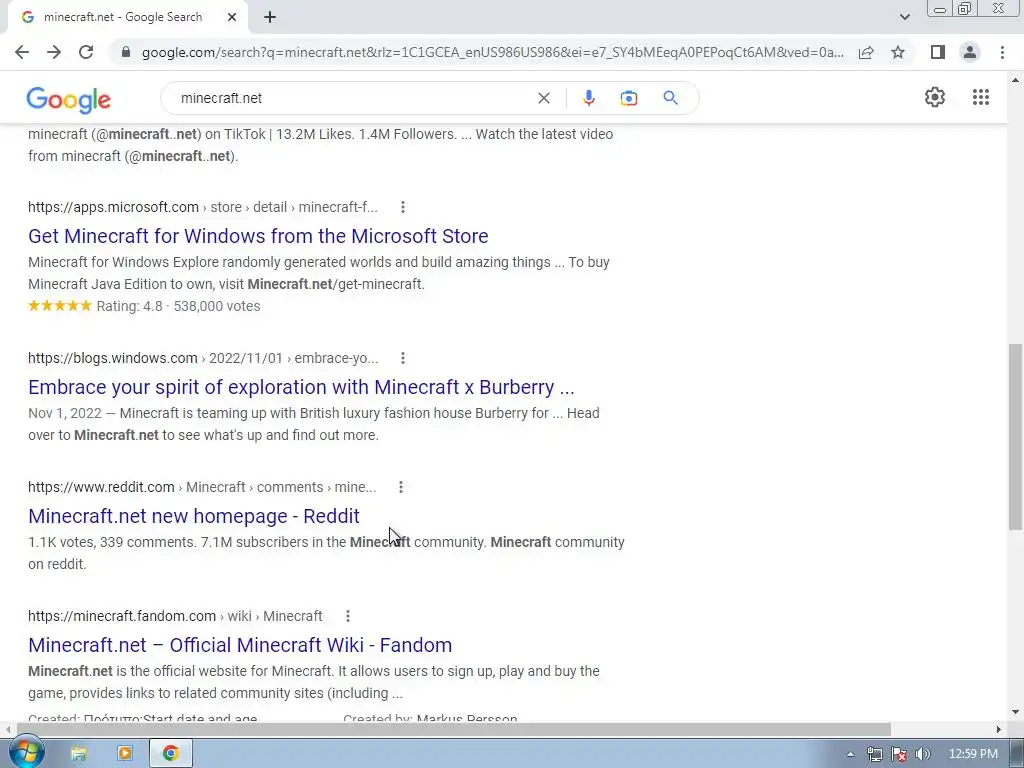
Task: Open network status tray icon
Action: 874,754
